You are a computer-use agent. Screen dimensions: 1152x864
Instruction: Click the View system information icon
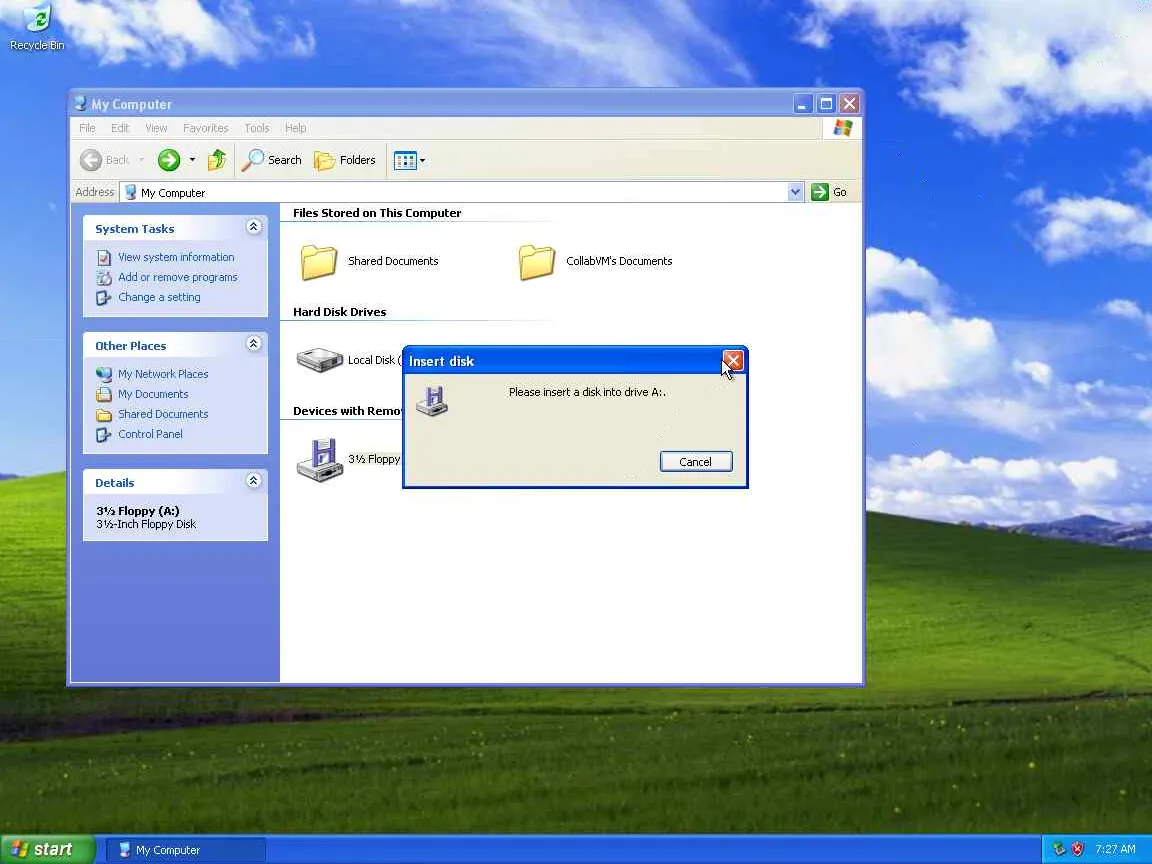104,258
